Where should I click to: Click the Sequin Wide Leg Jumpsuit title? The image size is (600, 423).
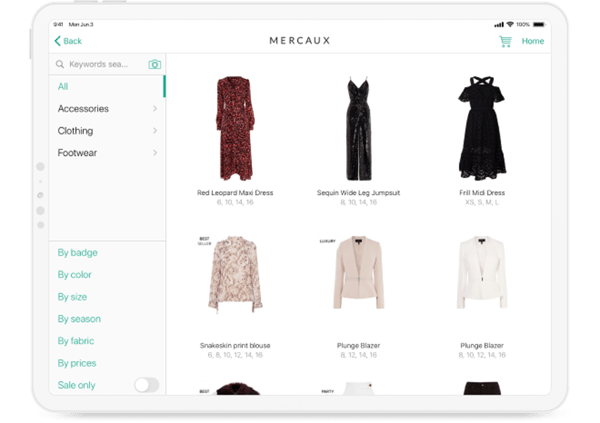[359, 193]
